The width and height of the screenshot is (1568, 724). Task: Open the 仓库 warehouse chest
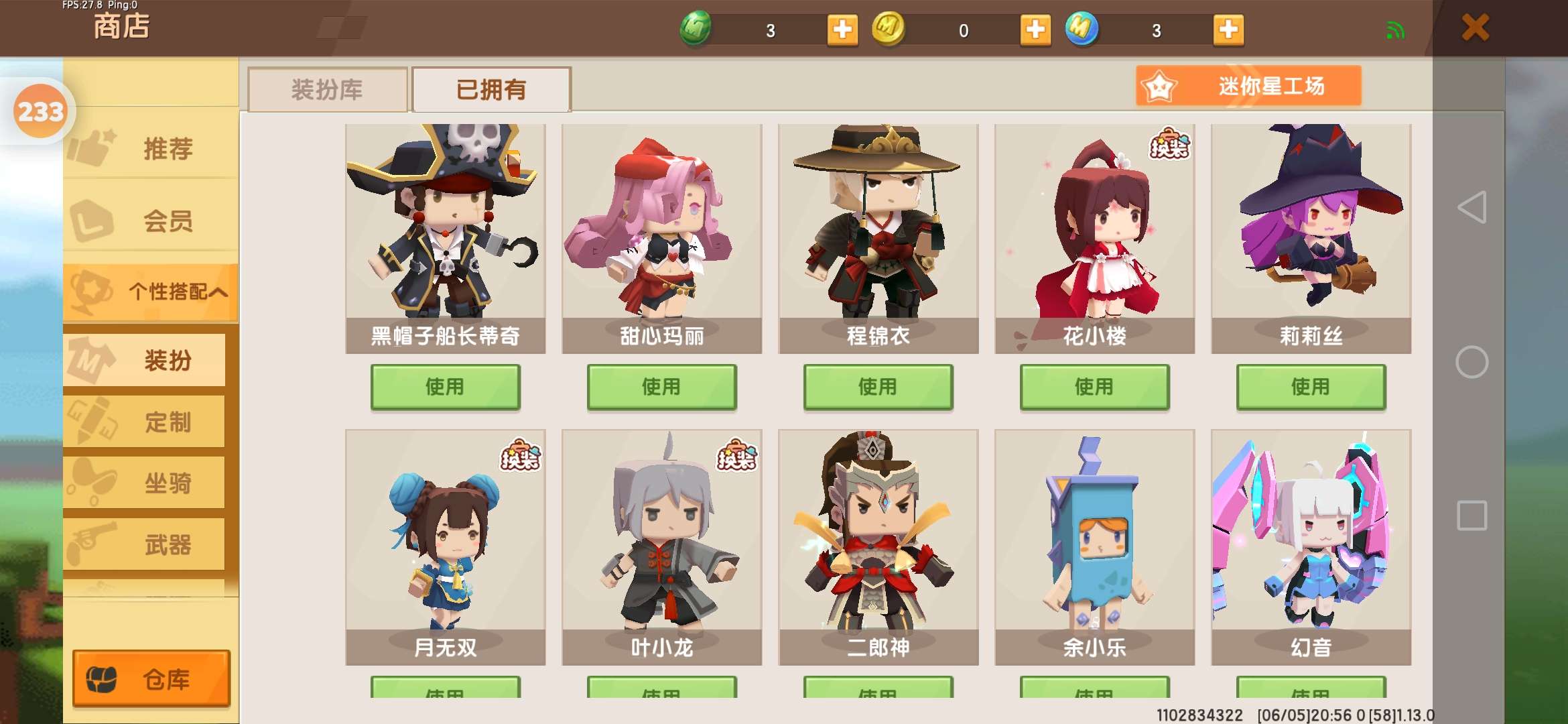pyautogui.click(x=151, y=678)
